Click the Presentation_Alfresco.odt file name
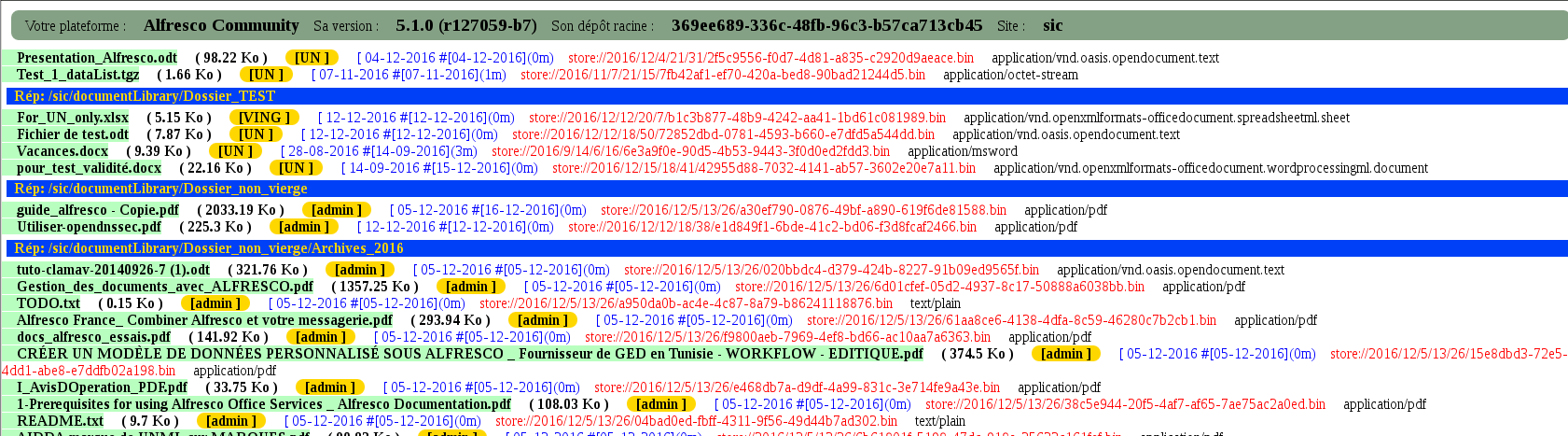This screenshot has width=1568, height=436. click(97, 58)
